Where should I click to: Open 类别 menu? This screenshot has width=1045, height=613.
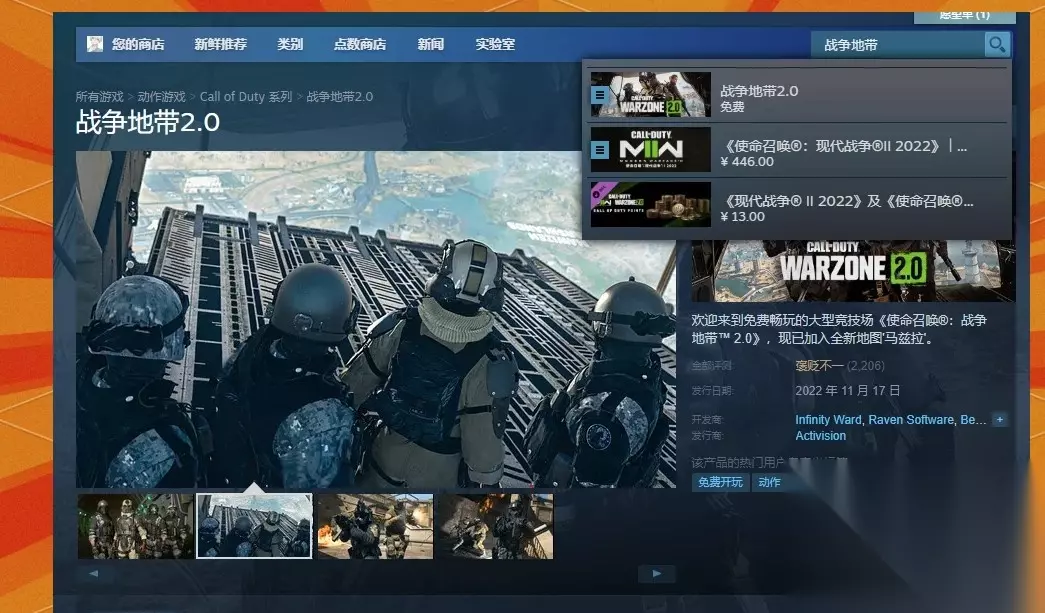point(290,45)
